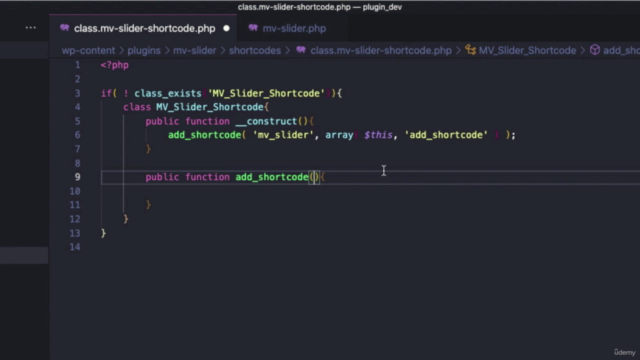640x360 pixels.
Task: Click PHP elephant icon in breadcrumb
Action: point(301,50)
